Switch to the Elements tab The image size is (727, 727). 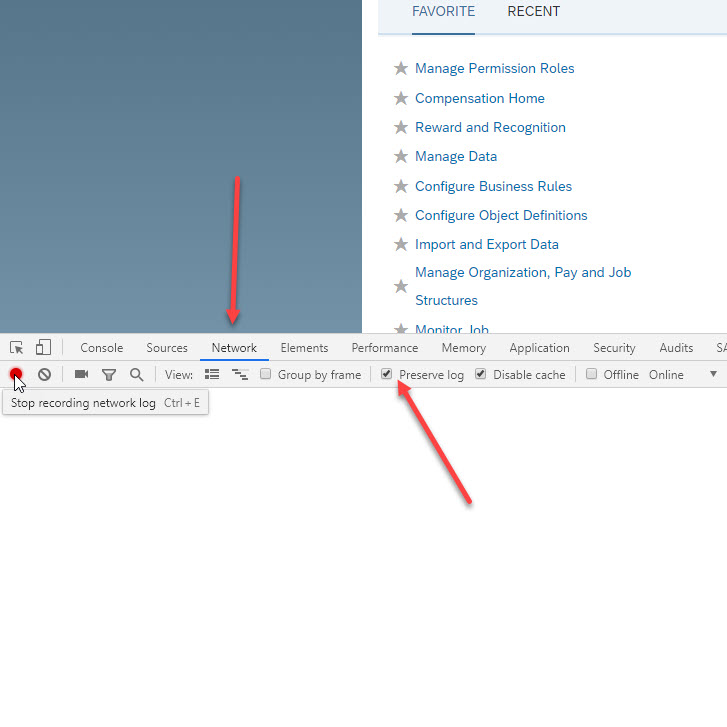[304, 348]
